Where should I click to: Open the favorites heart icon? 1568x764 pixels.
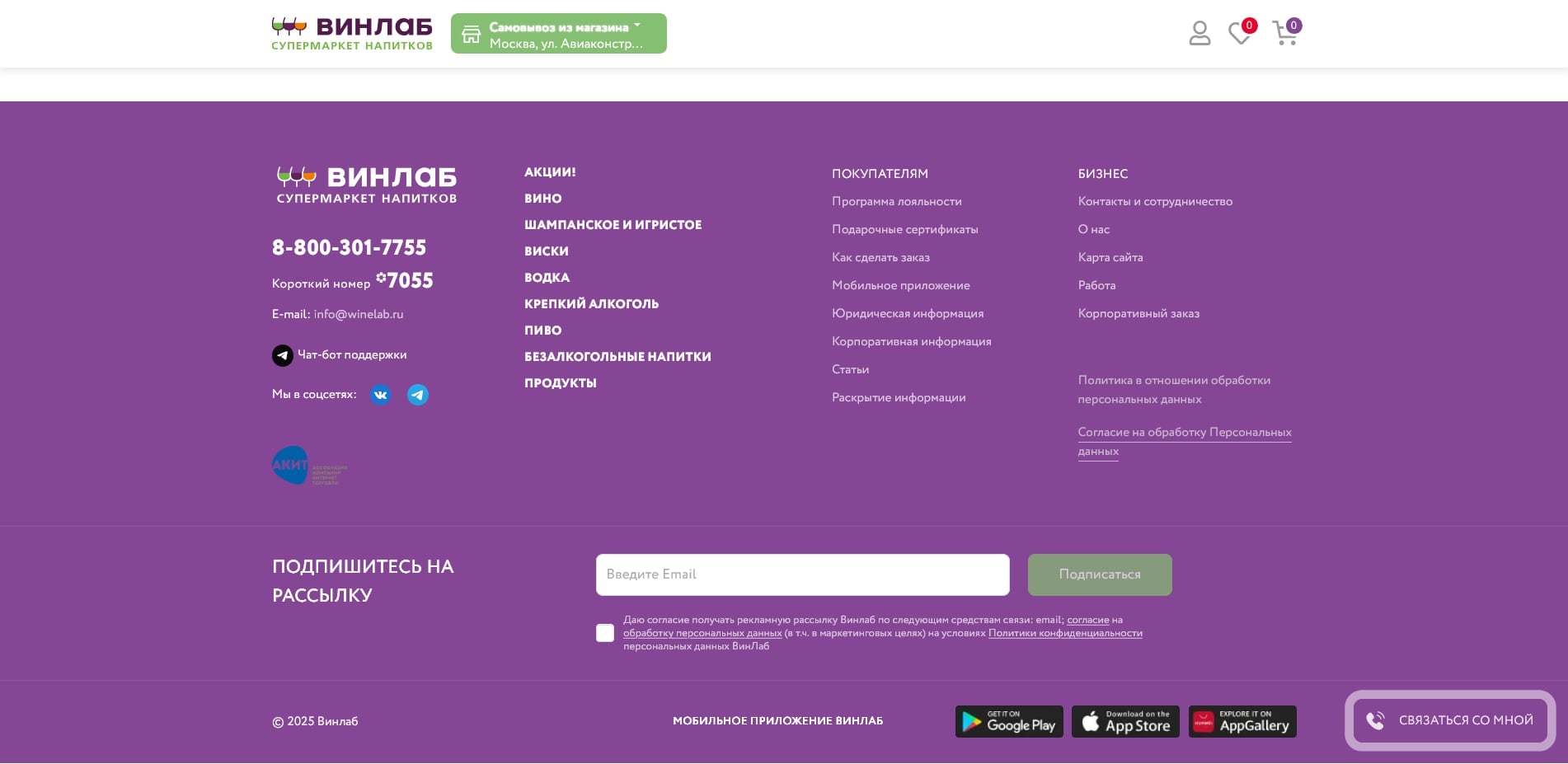(1239, 34)
